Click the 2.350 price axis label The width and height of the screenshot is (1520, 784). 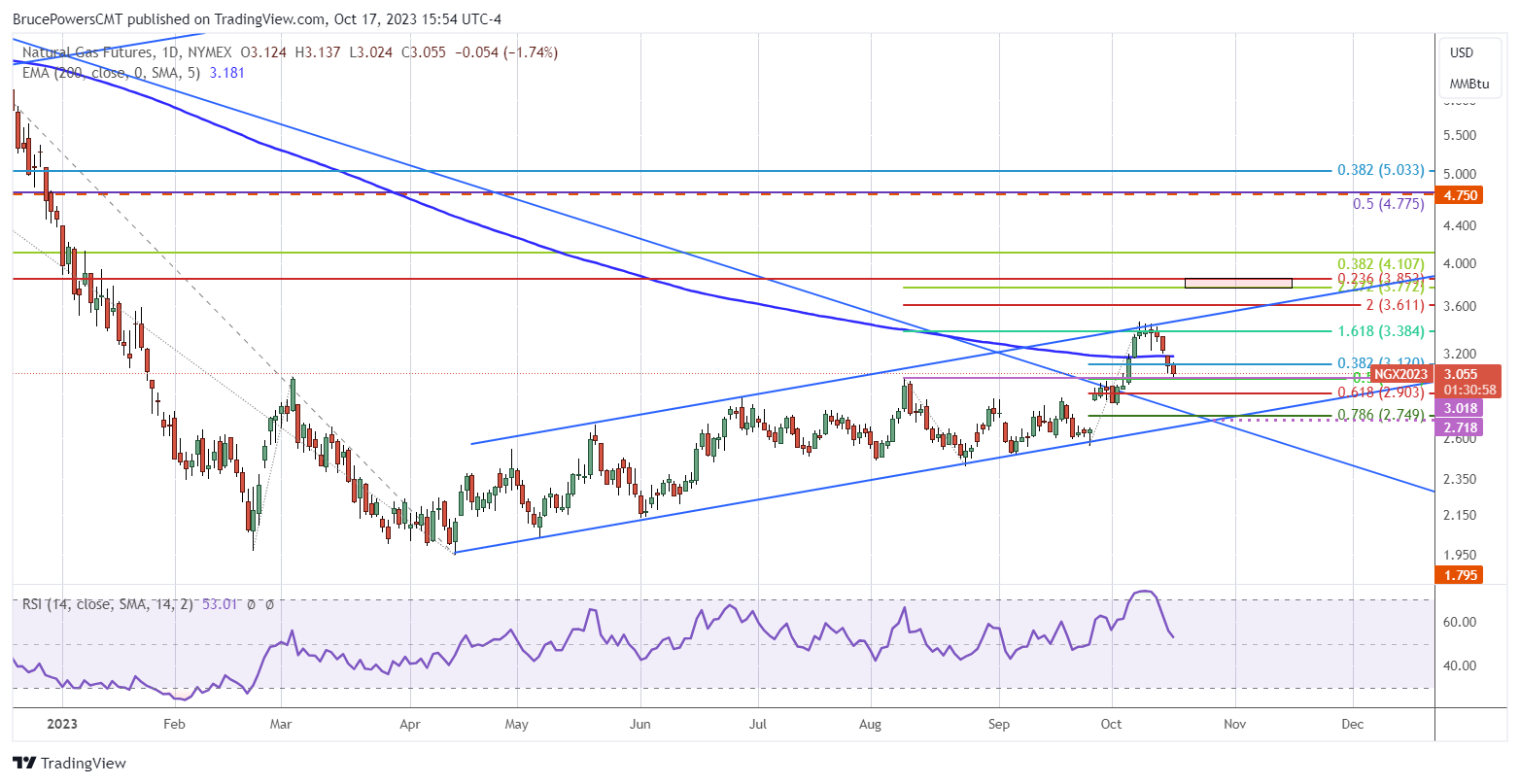[x=1461, y=479]
